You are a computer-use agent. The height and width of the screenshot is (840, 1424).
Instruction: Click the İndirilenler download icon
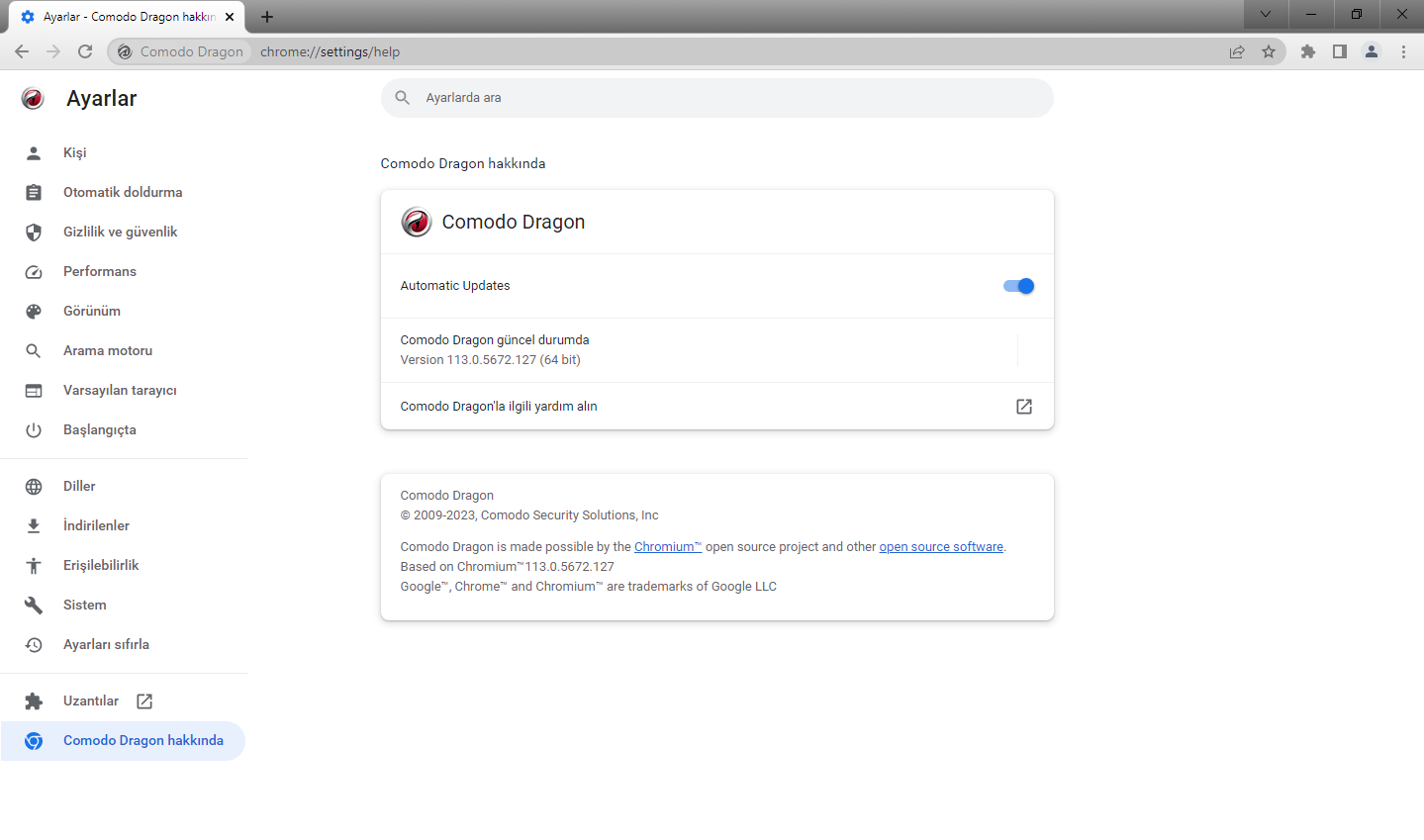[34, 525]
